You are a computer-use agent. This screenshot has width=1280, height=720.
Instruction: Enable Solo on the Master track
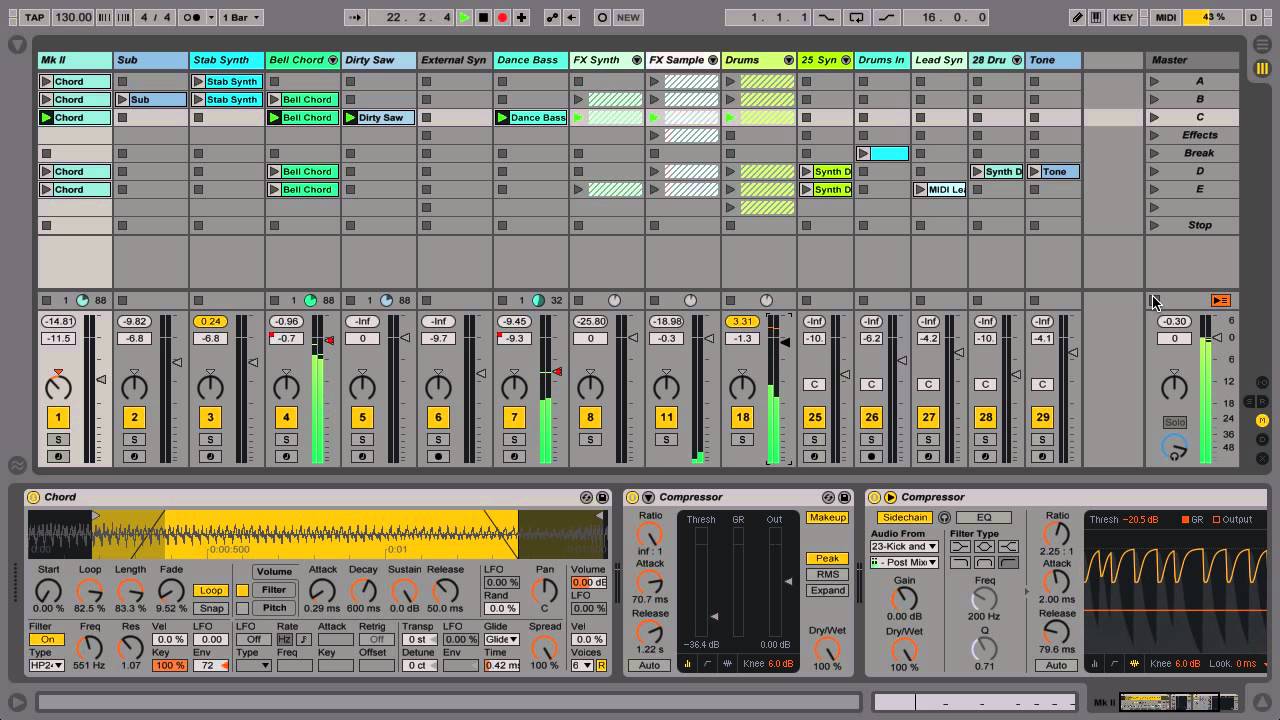click(x=1174, y=422)
